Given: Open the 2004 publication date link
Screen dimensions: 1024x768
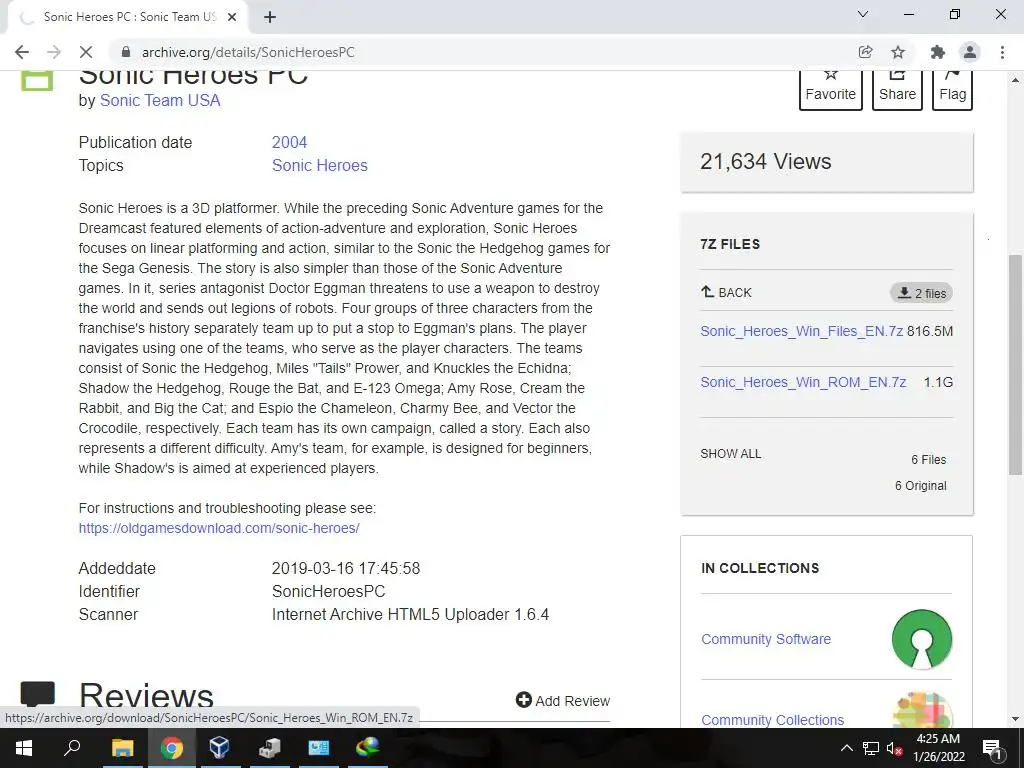Looking at the screenshot, I should [289, 142].
